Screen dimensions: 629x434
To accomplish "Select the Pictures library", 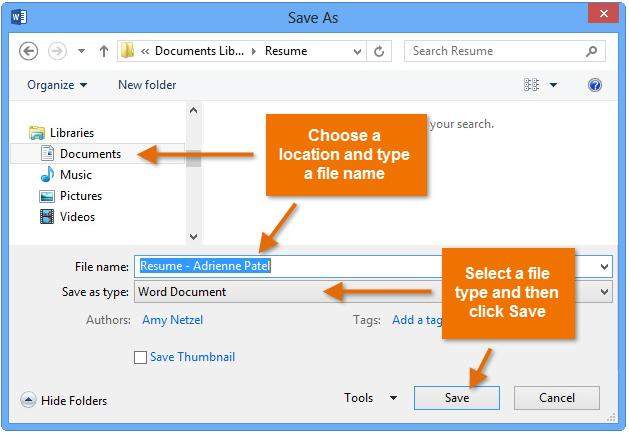I will coord(81,196).
